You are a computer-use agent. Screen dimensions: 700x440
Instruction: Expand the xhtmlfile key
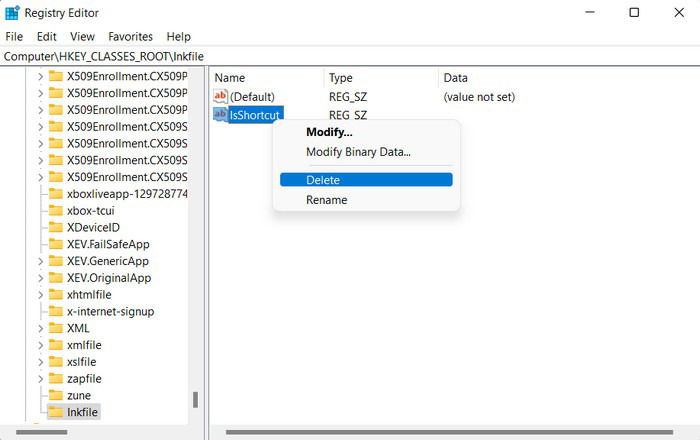(40, 295)
